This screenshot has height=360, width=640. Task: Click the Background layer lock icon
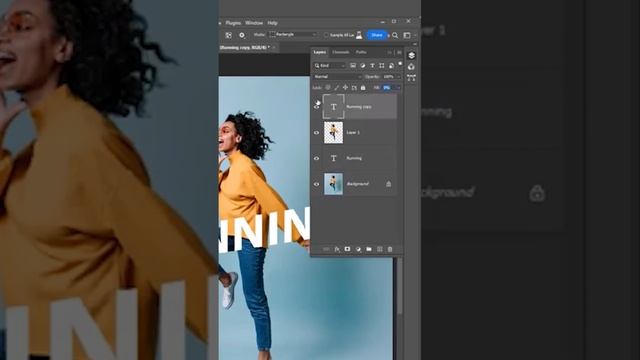coord(389,184)
